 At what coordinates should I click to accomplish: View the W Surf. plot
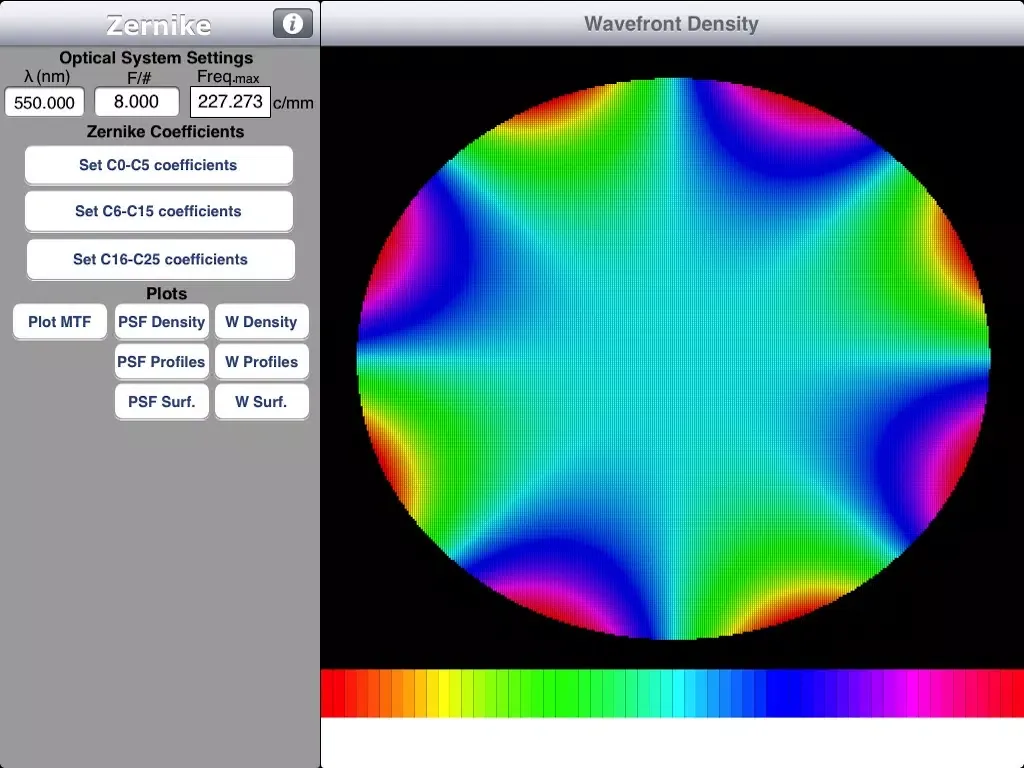(x=261, y=401)
